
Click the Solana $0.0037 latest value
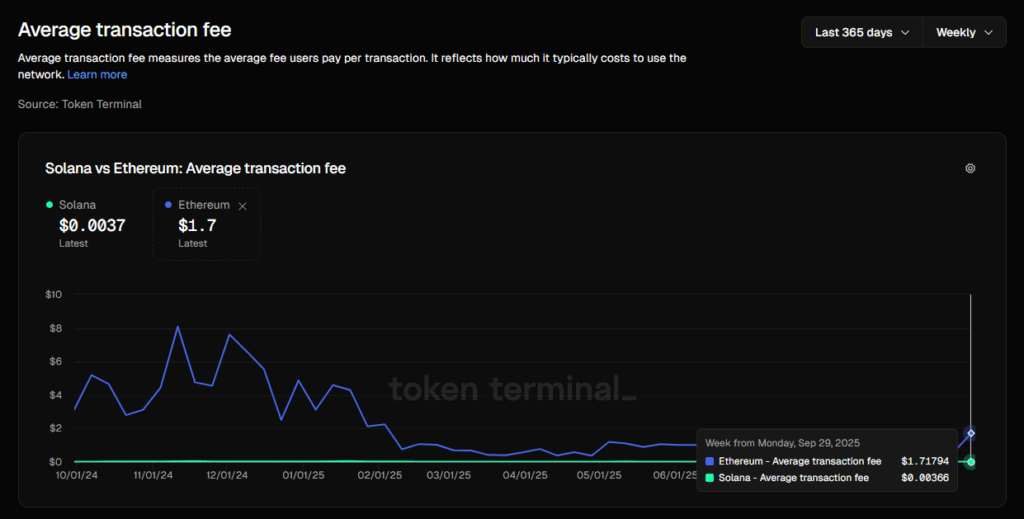click(x=92, y=226)
